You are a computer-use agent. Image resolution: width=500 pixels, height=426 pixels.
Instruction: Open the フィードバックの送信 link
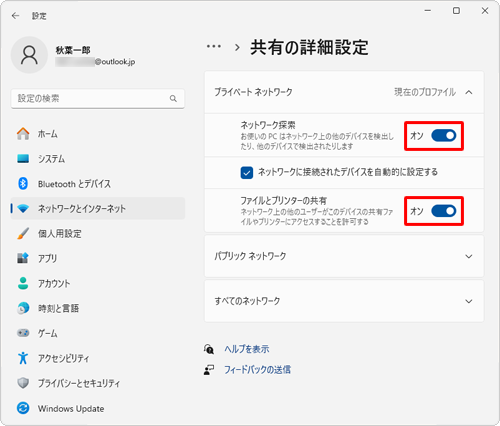257,370
